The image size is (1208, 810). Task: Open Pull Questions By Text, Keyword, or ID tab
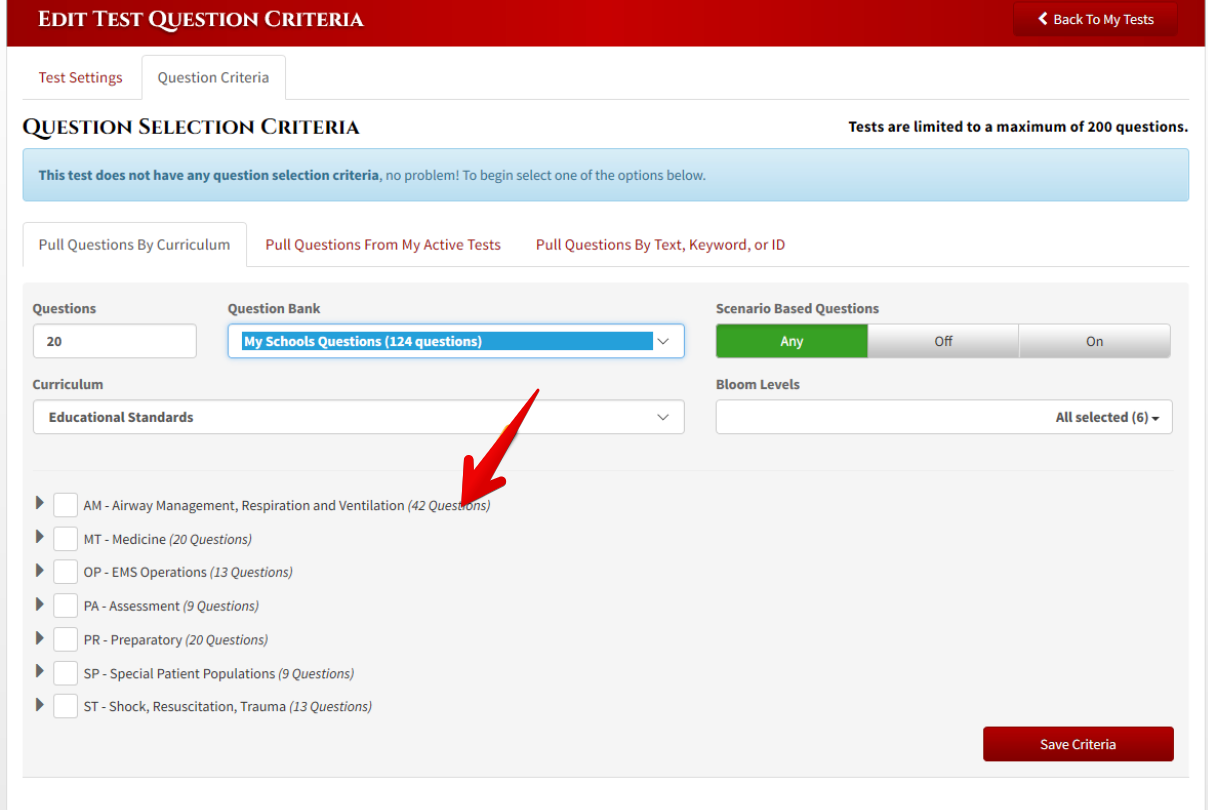click(x=660, y=244)
